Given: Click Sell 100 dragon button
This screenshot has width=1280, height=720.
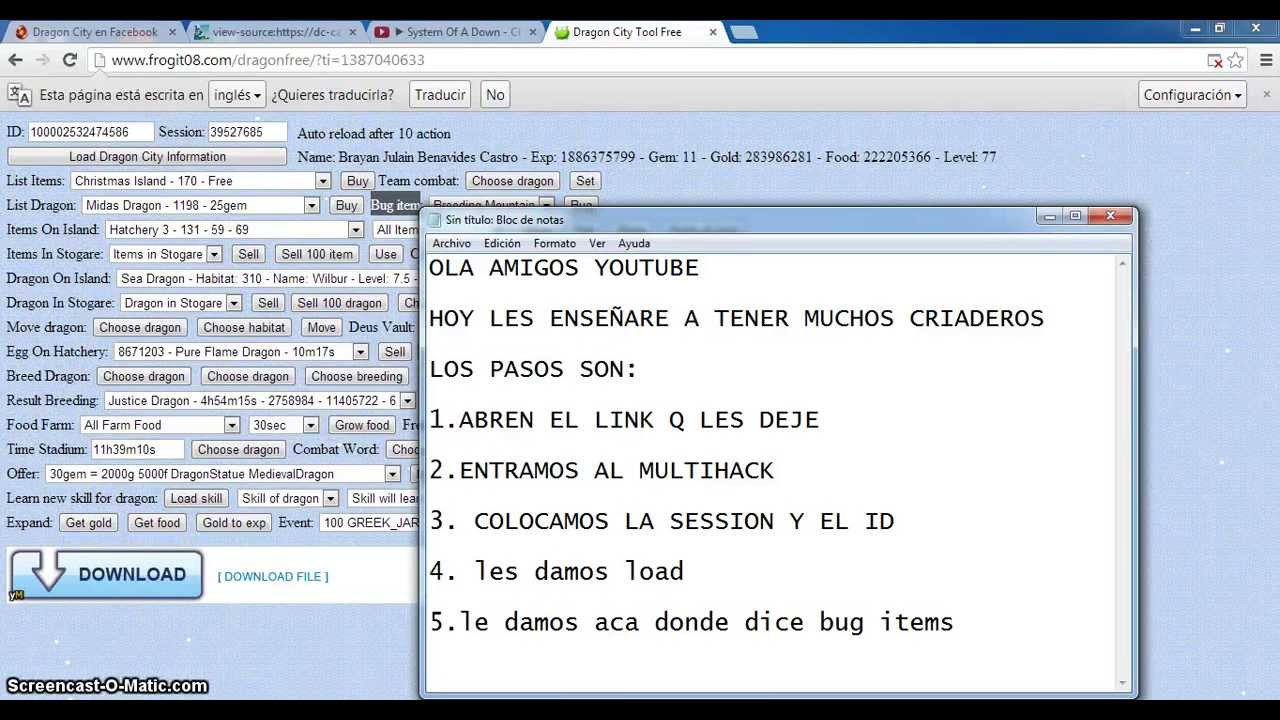Looking at the screenshot, I should 339,303.
